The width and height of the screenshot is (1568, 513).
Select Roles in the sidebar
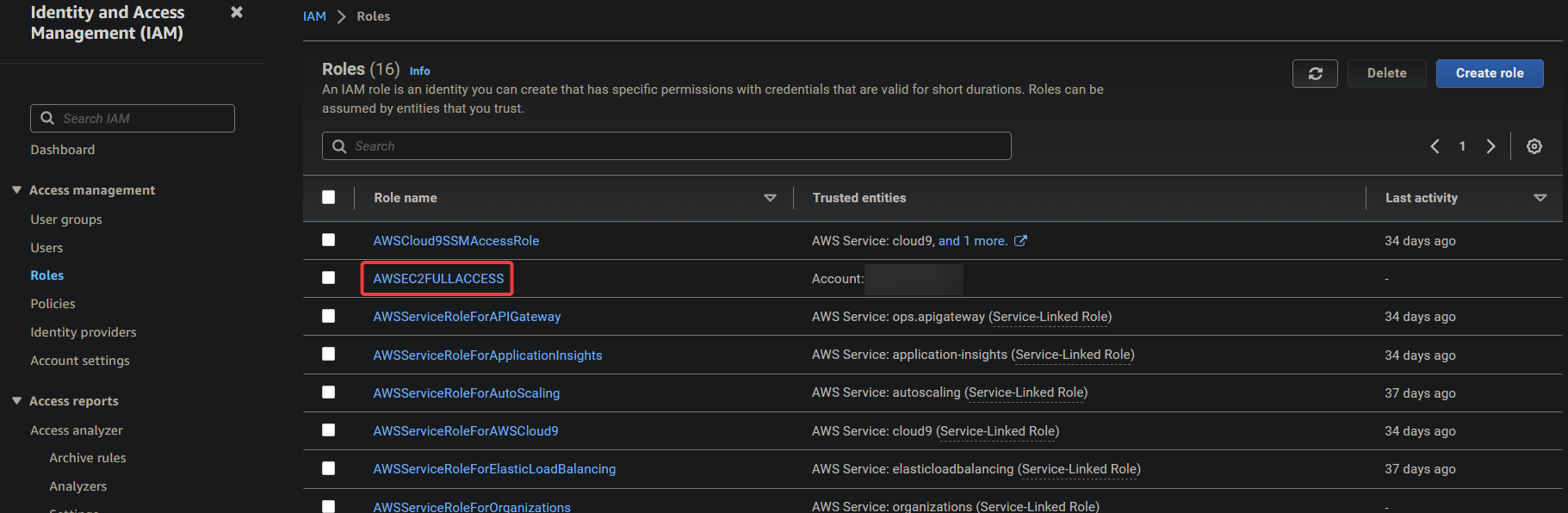(x=47, y=275)
